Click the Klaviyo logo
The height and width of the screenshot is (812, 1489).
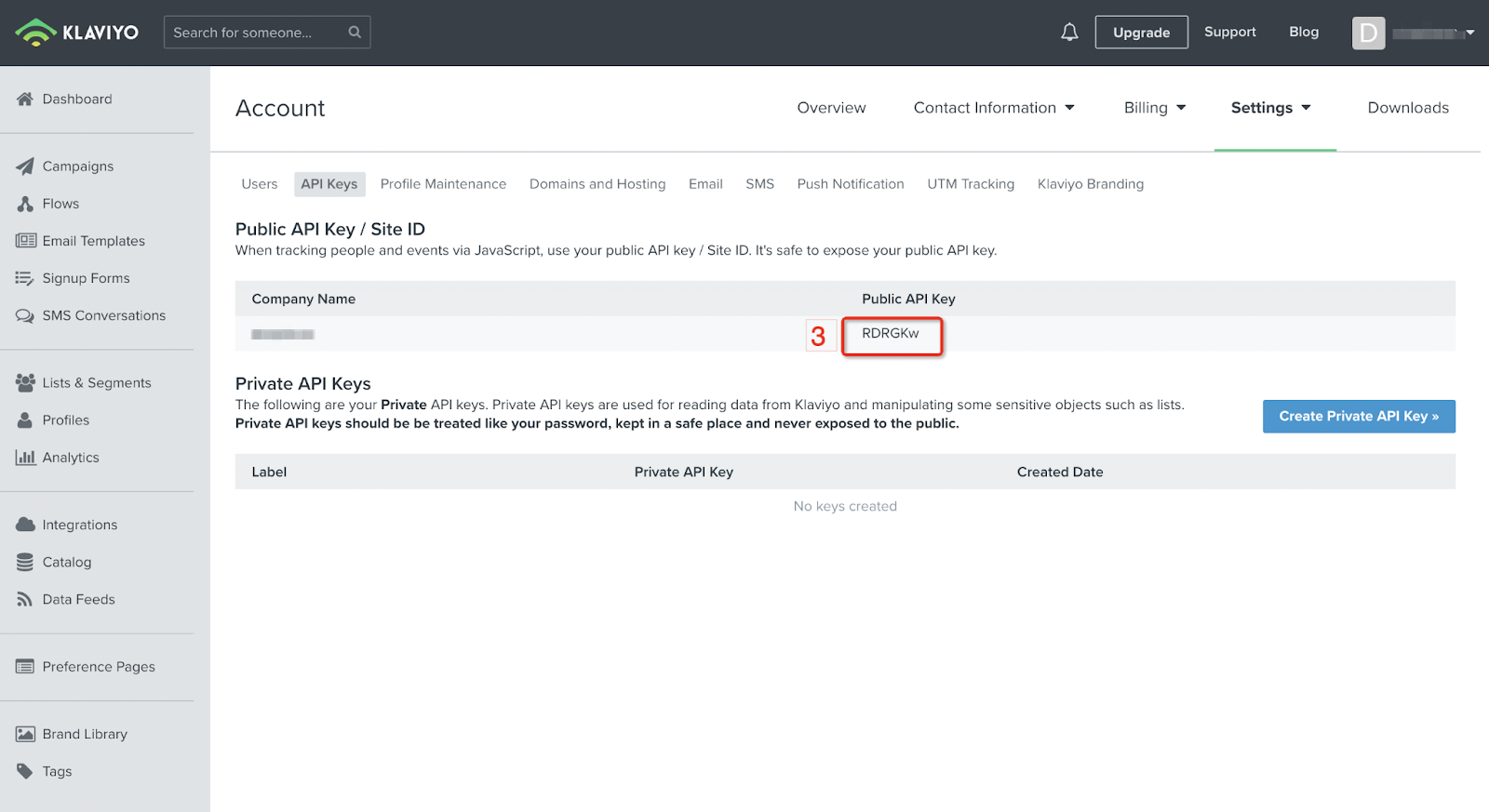pyautogui.click(x=77, y=33)
